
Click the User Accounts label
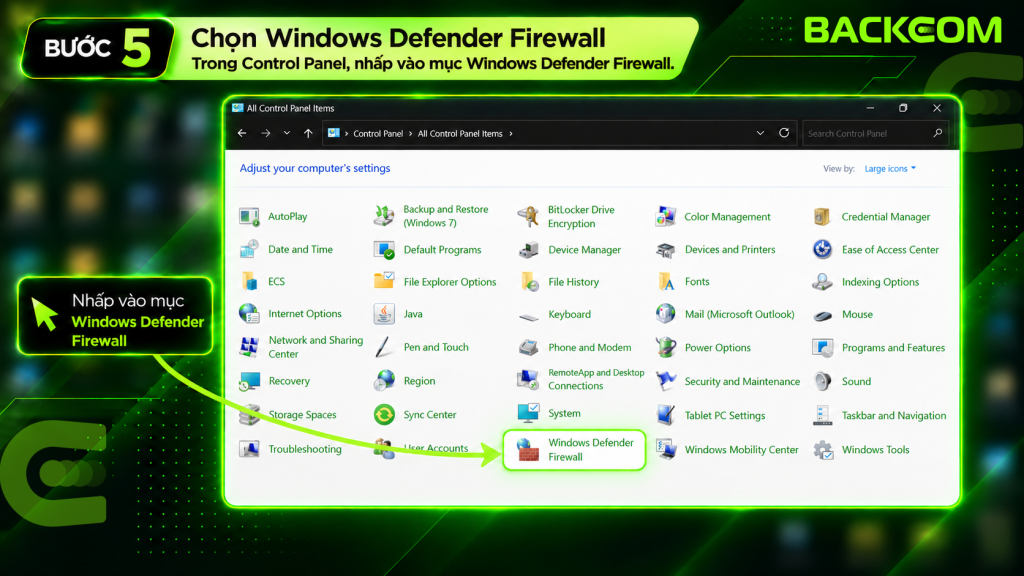pos(436,448)
